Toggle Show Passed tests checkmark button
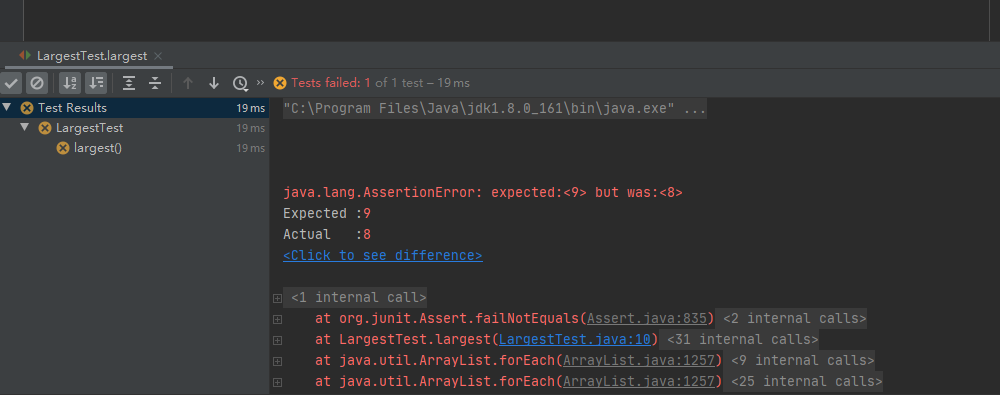1000x395 pixels. click(11, 83)
